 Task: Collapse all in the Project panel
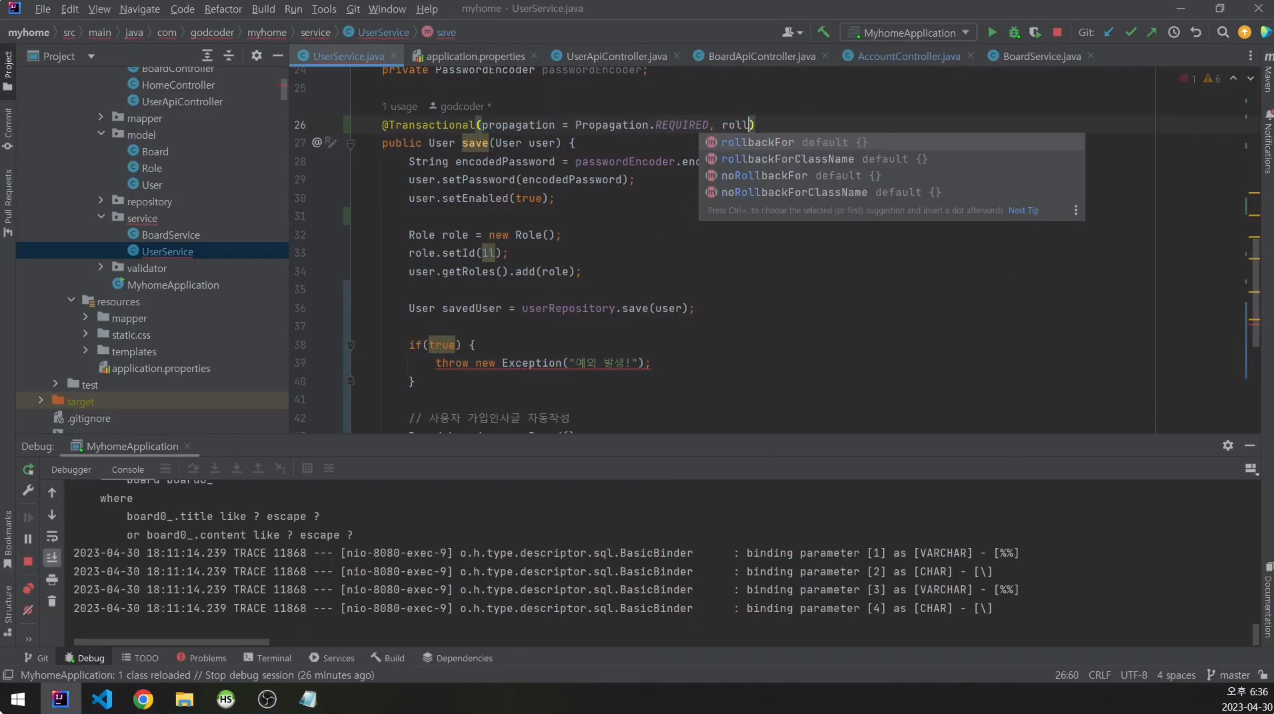(x=228, y=56)
